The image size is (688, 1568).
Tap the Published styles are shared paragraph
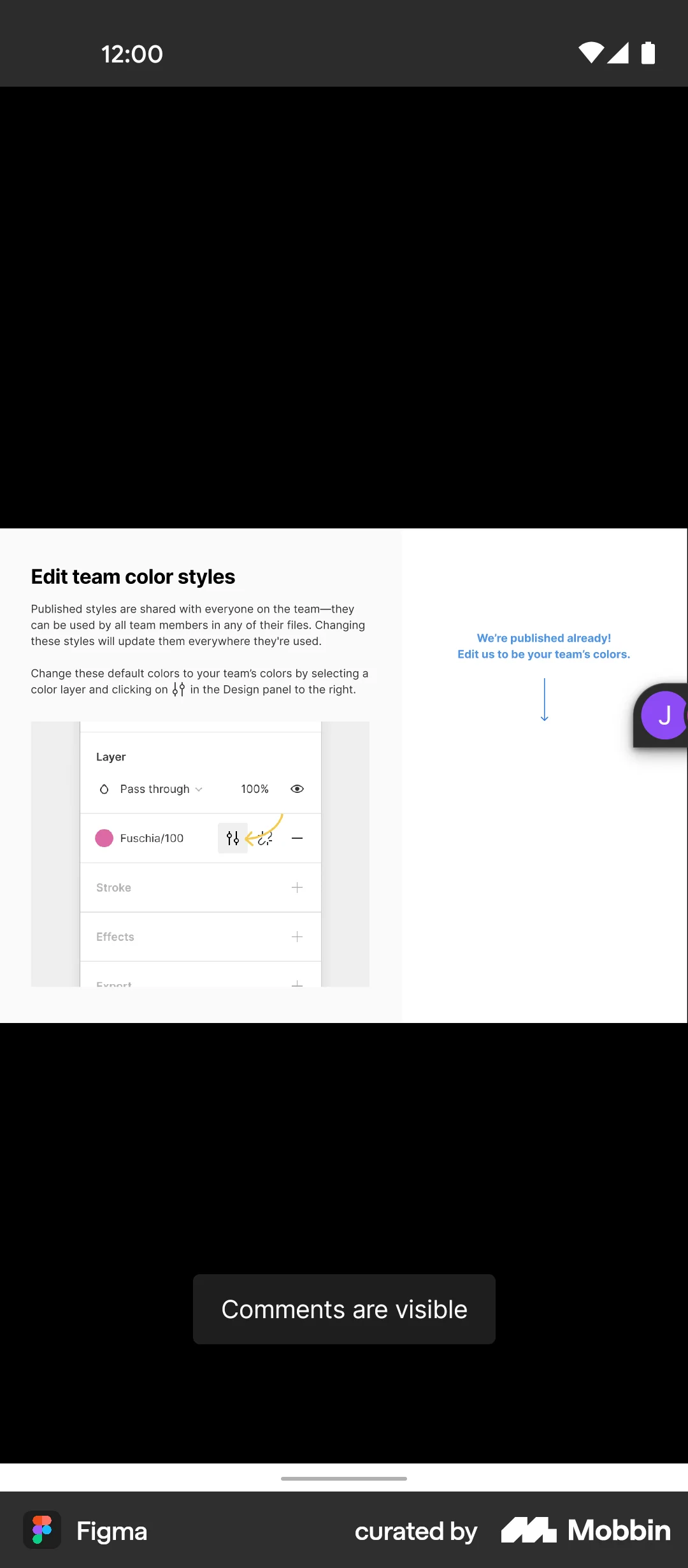pyautogui.click(x=198, y=625)
